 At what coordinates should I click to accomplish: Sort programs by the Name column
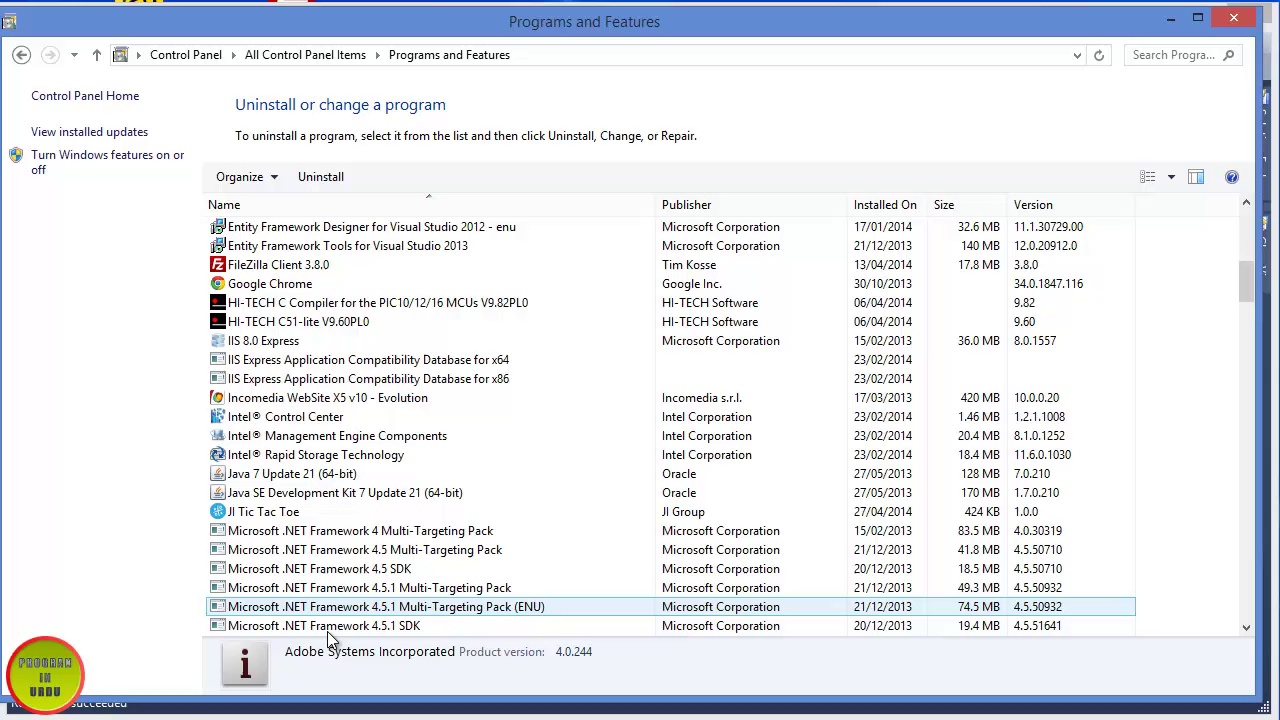pyautogui.click(x=431, y=205)
